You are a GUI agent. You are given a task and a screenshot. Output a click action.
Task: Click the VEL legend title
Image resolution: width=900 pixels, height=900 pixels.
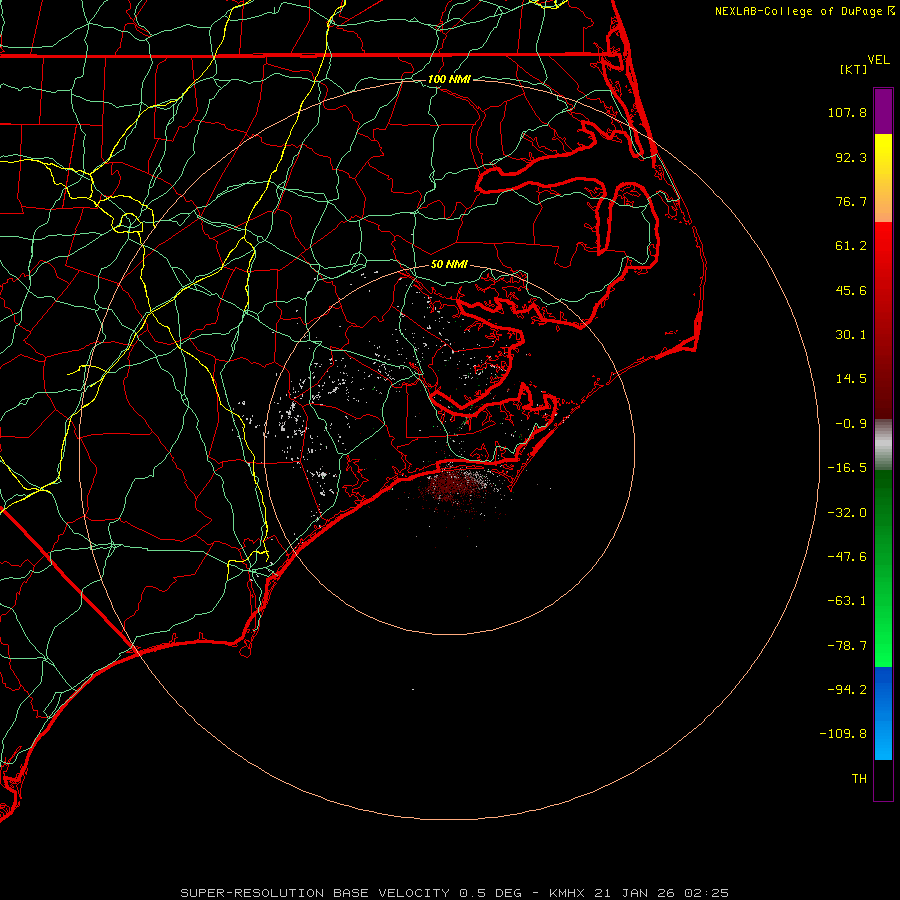[x=878, y=60]
